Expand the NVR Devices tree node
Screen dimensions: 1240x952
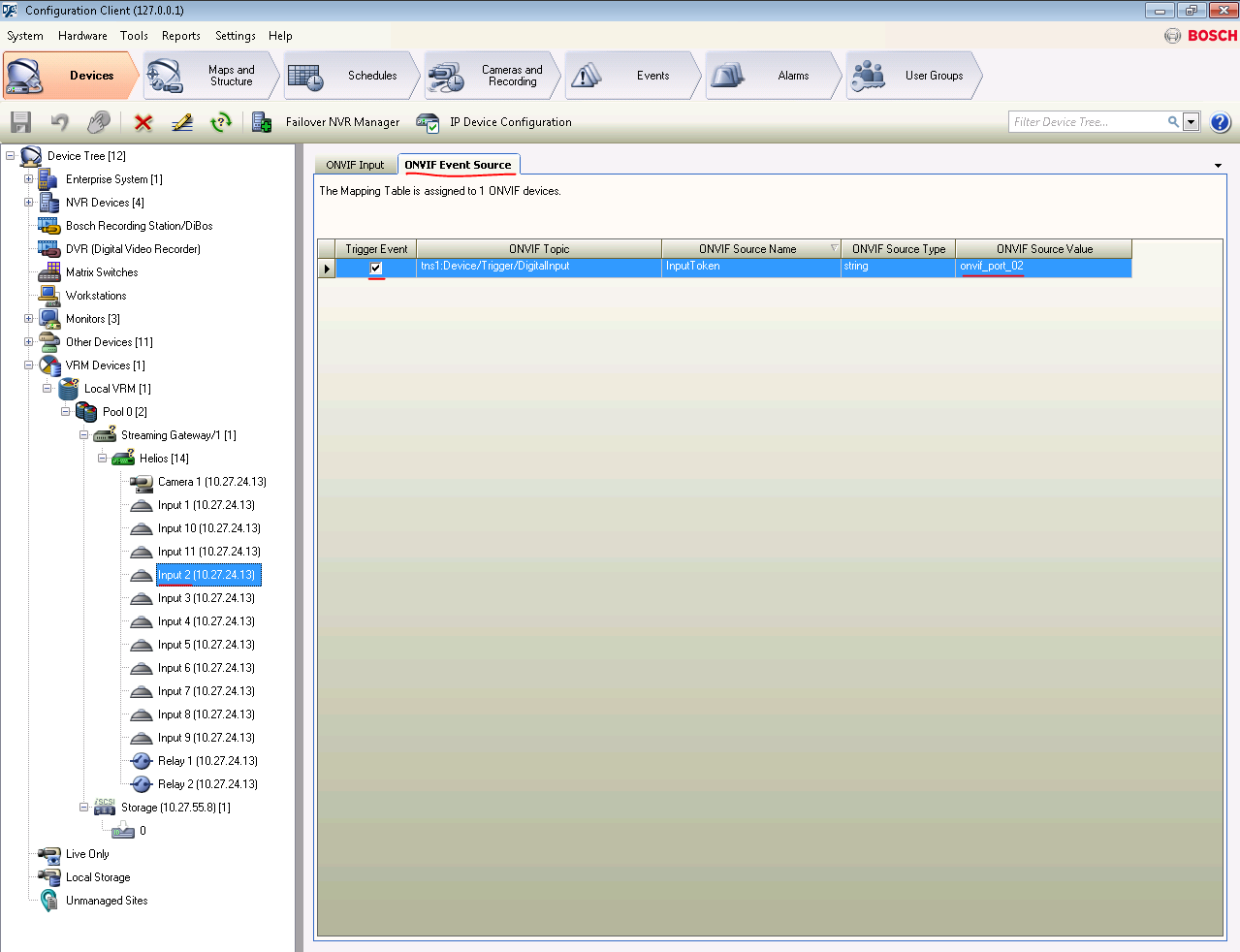pyautogui.click(x=28, y=203)
